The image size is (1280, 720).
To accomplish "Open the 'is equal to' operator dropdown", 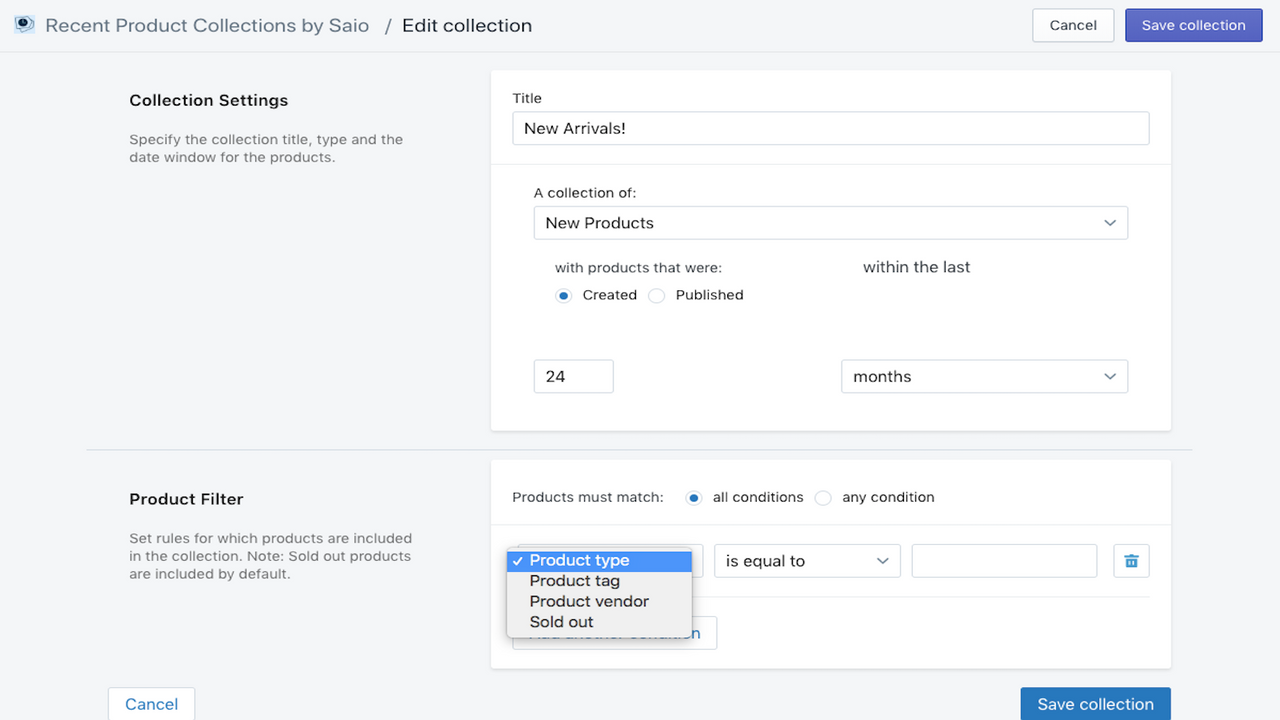I will (806, 561).
